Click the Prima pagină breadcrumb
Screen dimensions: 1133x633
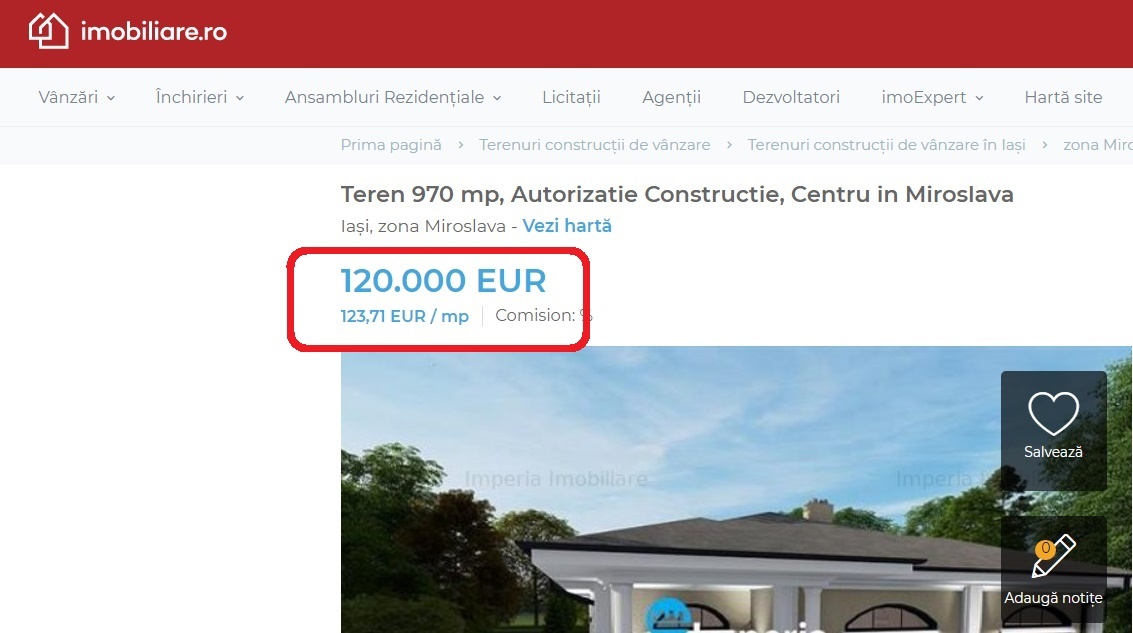coord(391,145)
